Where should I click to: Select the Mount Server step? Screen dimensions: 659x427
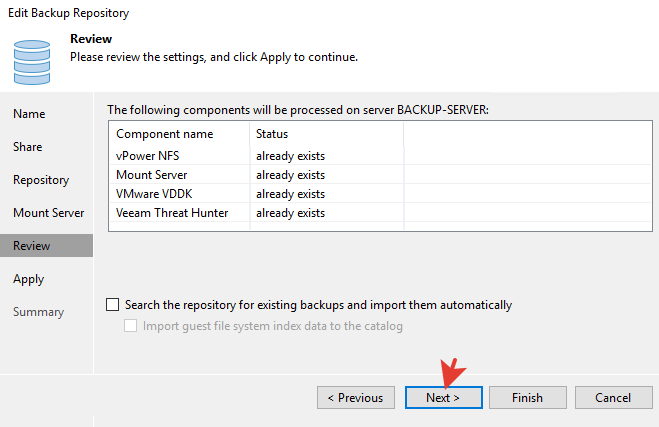click(x=48, y=213)
